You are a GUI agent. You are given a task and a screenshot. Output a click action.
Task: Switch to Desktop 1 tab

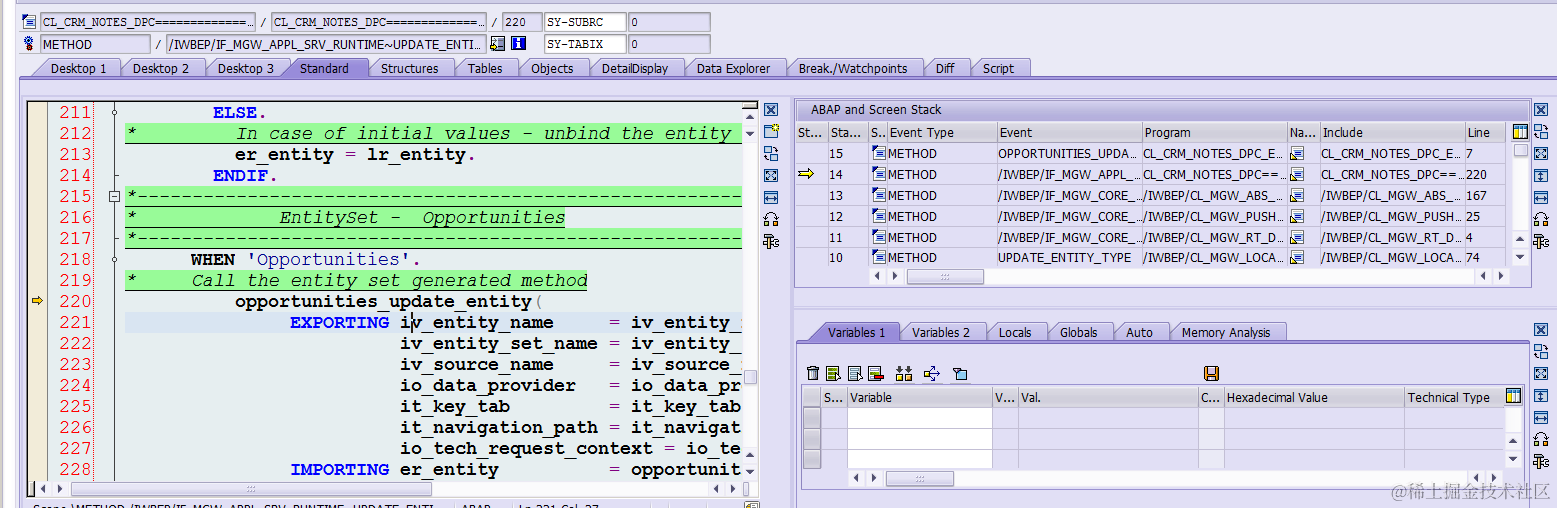(x=78, y=68)
